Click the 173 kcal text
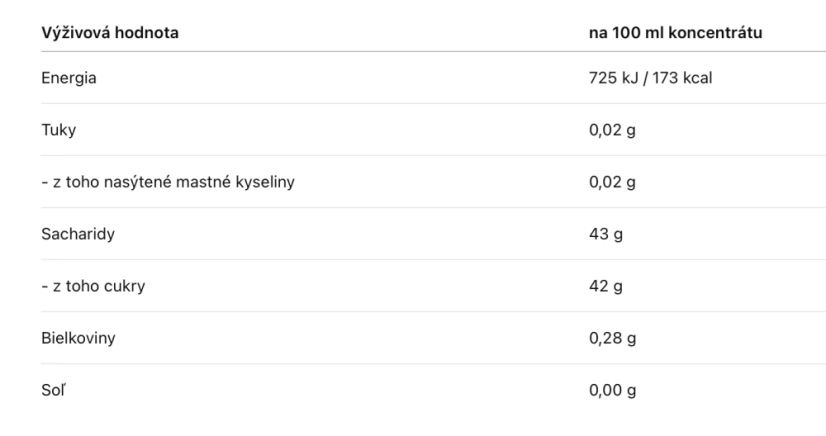The image size is (826, 436). coord(682,78)
